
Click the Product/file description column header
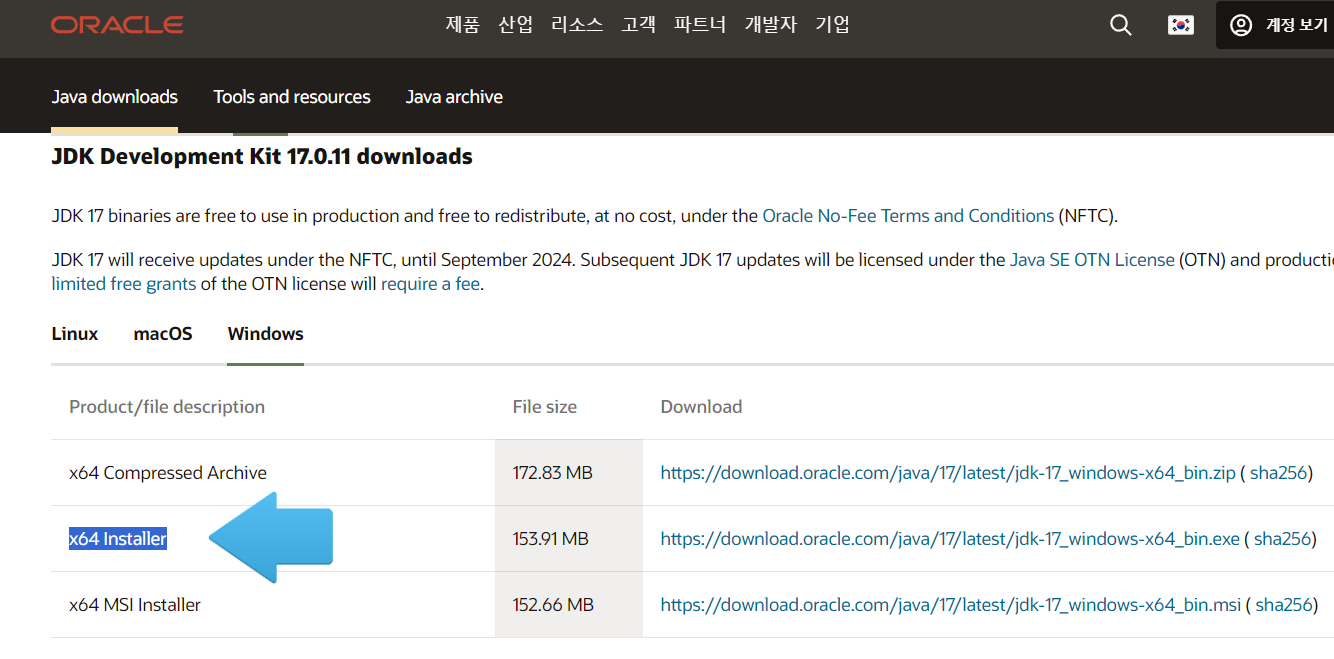point(167,407)
